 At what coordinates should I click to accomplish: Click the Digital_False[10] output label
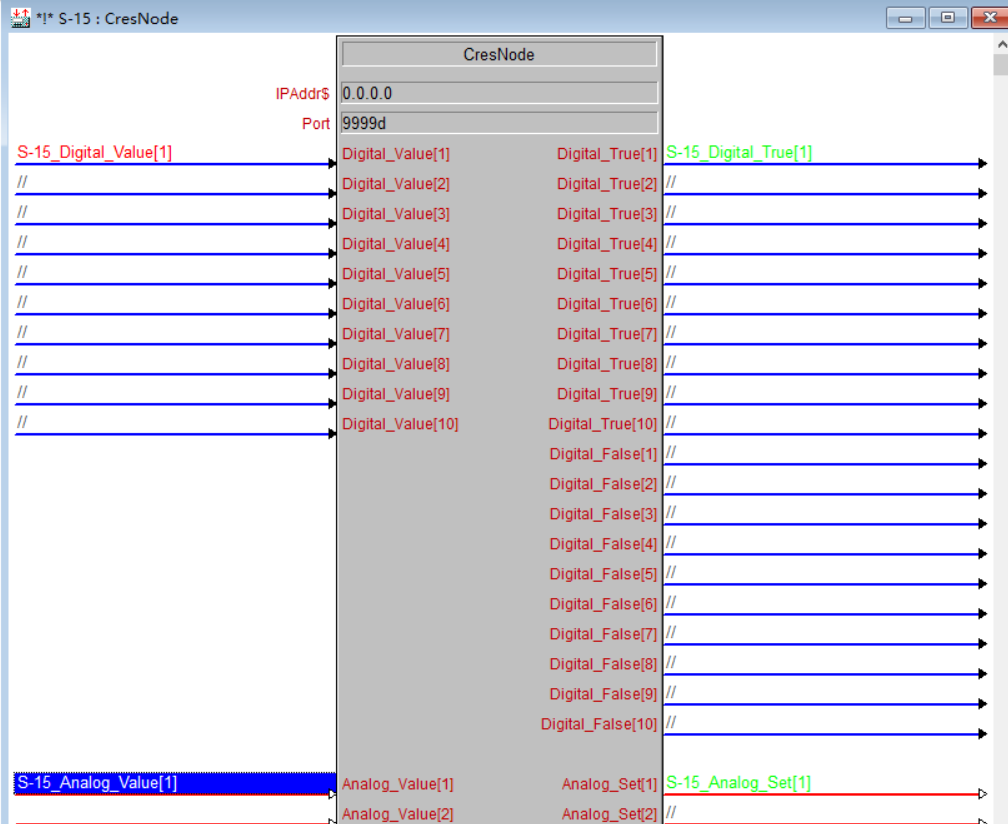tap(599, 724)
